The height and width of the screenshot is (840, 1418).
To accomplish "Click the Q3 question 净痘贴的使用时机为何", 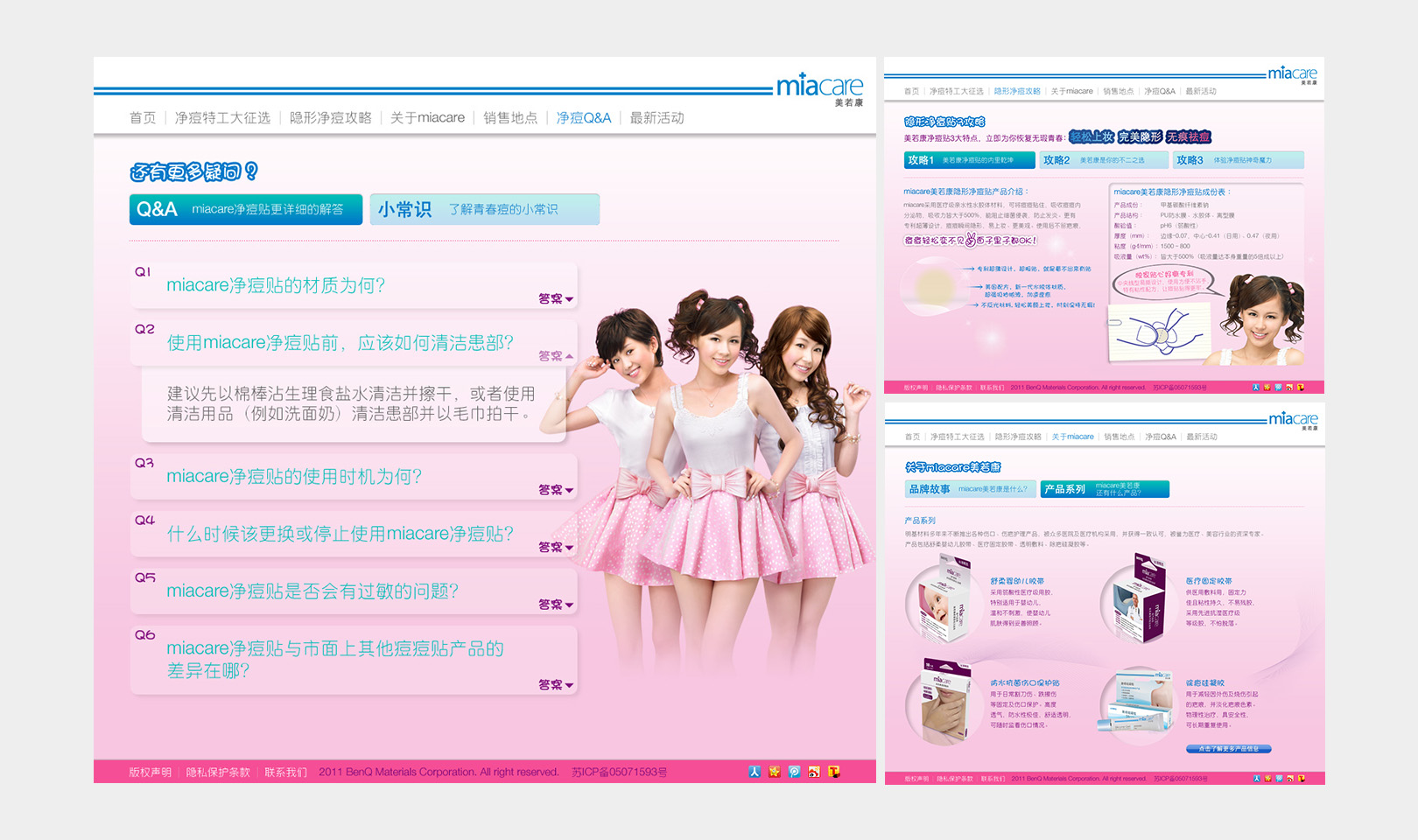I will click(x=294, y=476).
